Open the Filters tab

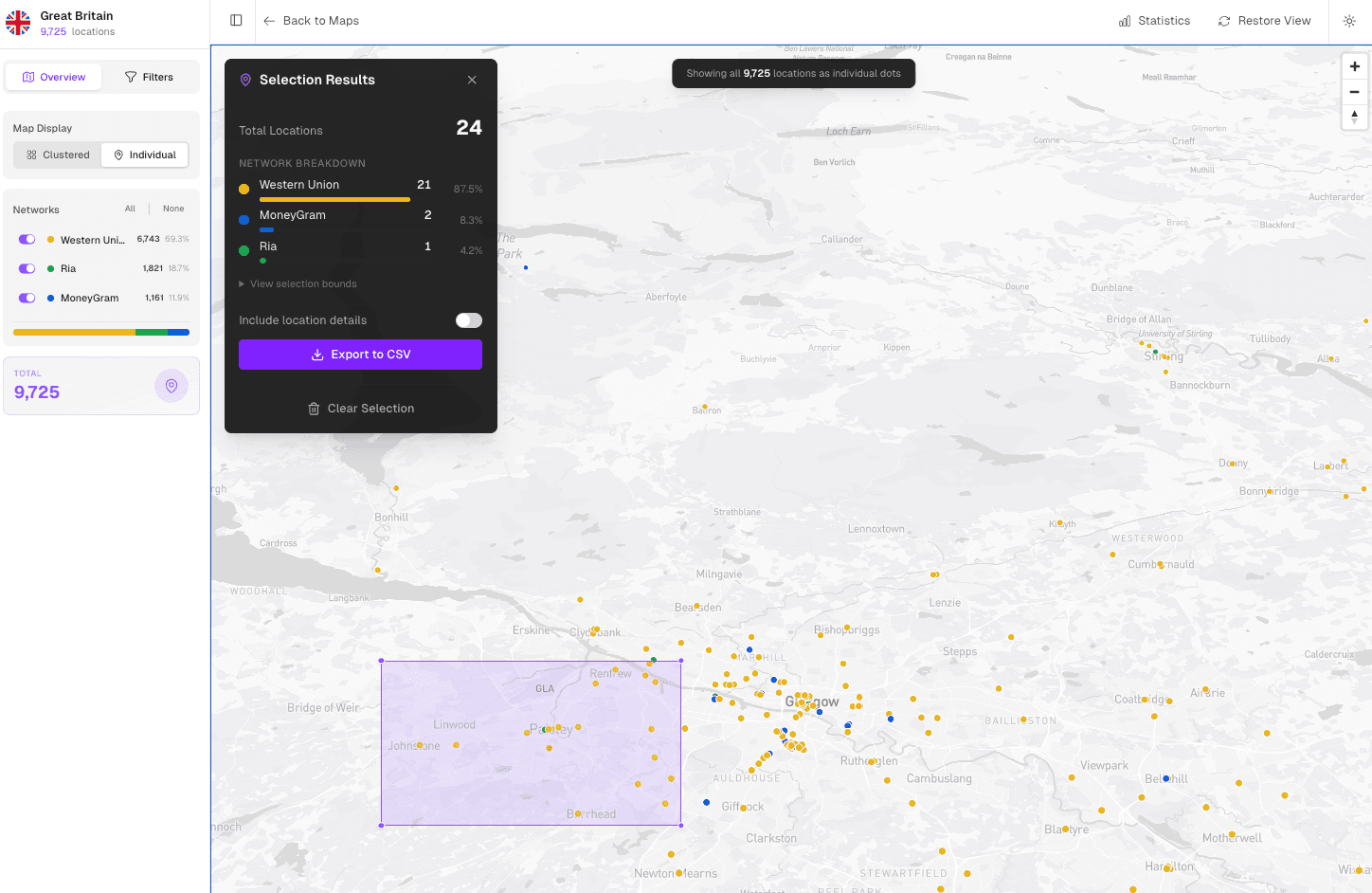(x=150, y=77)
